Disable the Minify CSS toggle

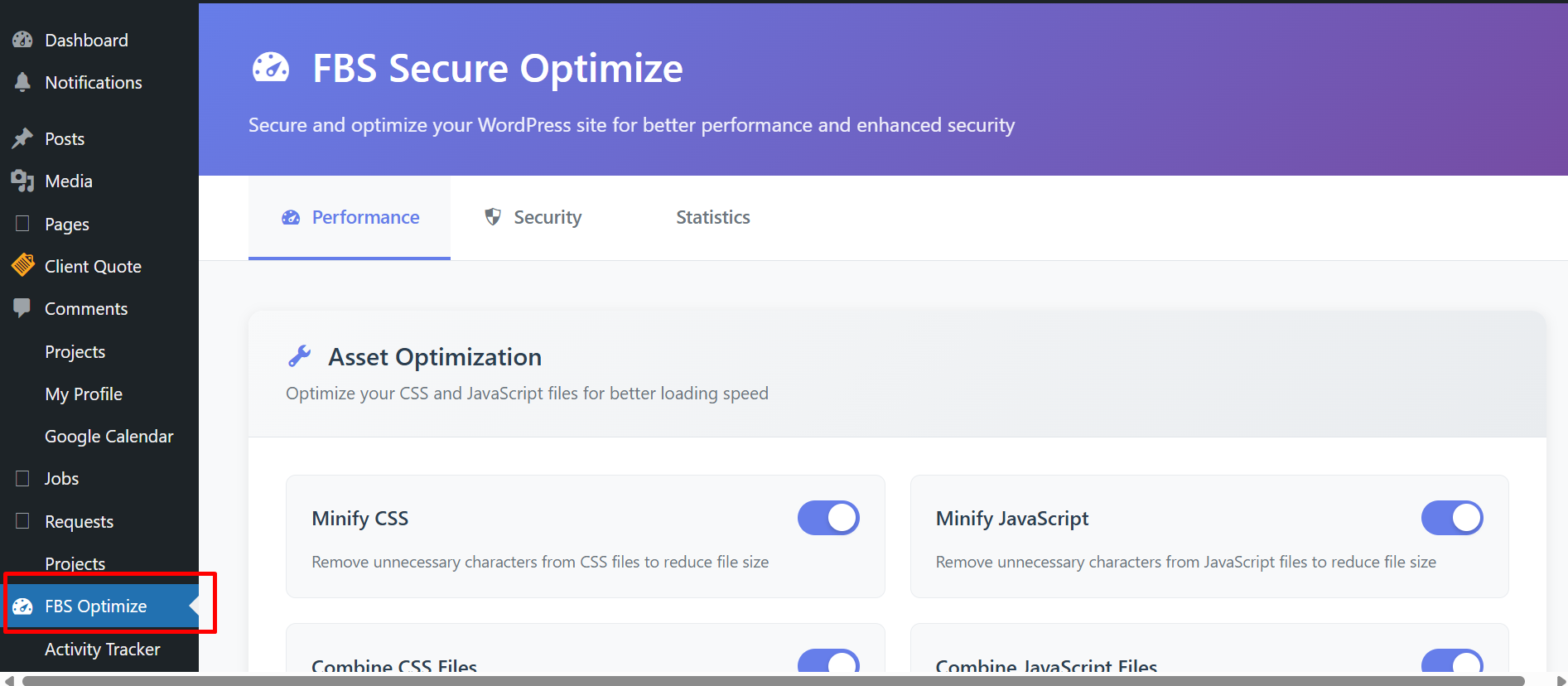coord(828,518)
